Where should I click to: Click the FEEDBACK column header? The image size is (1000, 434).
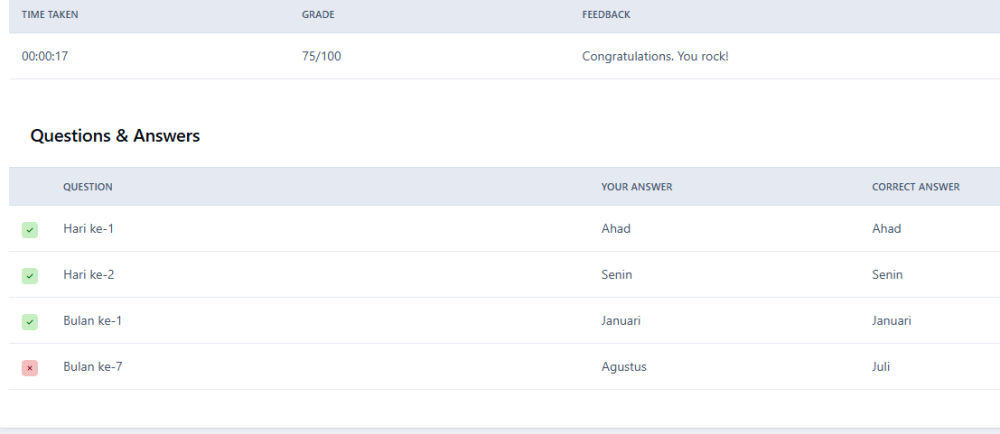coord(606,15)
